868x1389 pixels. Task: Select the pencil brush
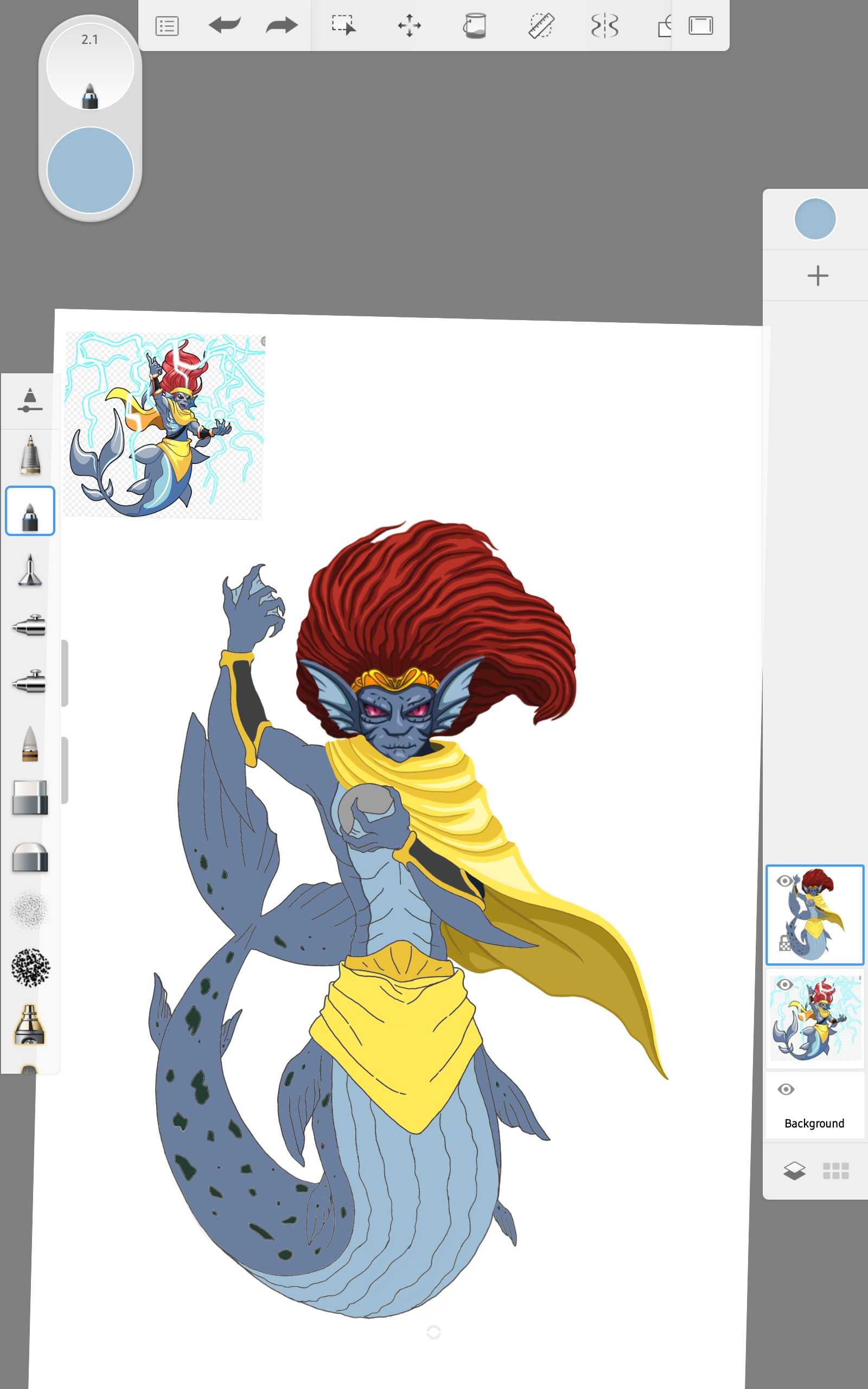tap(30, 455)
